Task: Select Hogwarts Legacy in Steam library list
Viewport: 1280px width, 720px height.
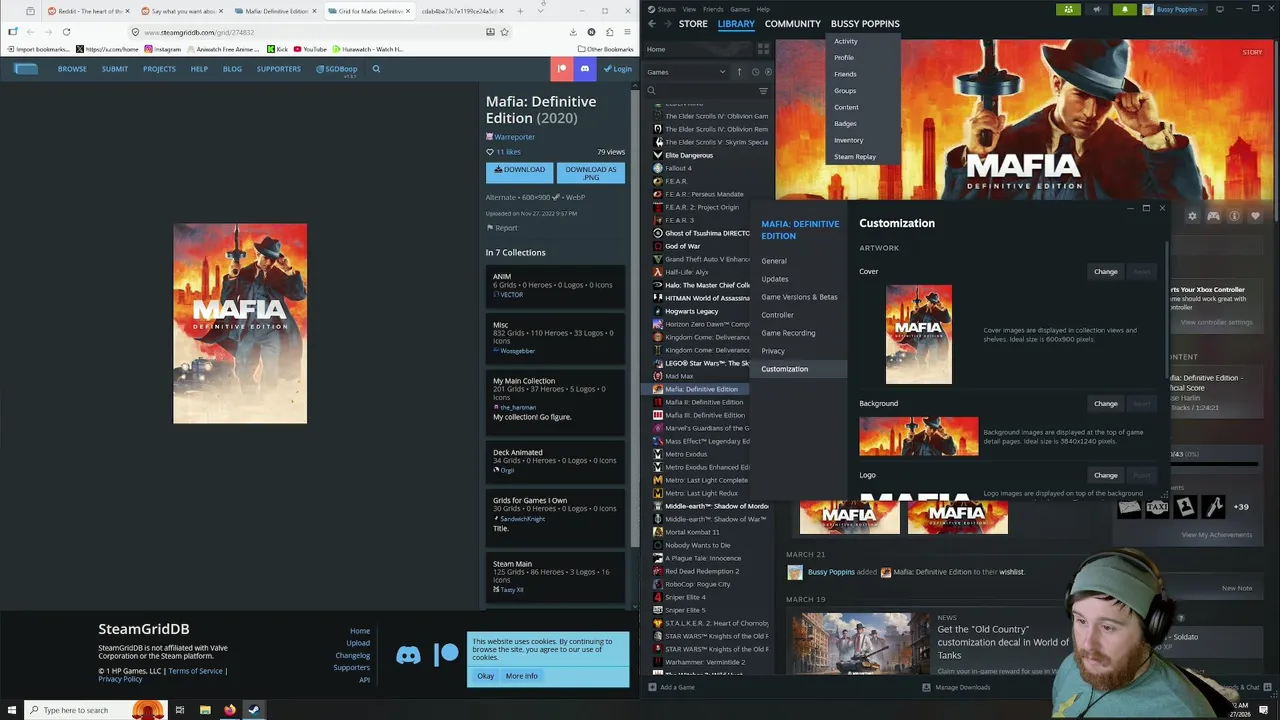Action: pos(691,311)
